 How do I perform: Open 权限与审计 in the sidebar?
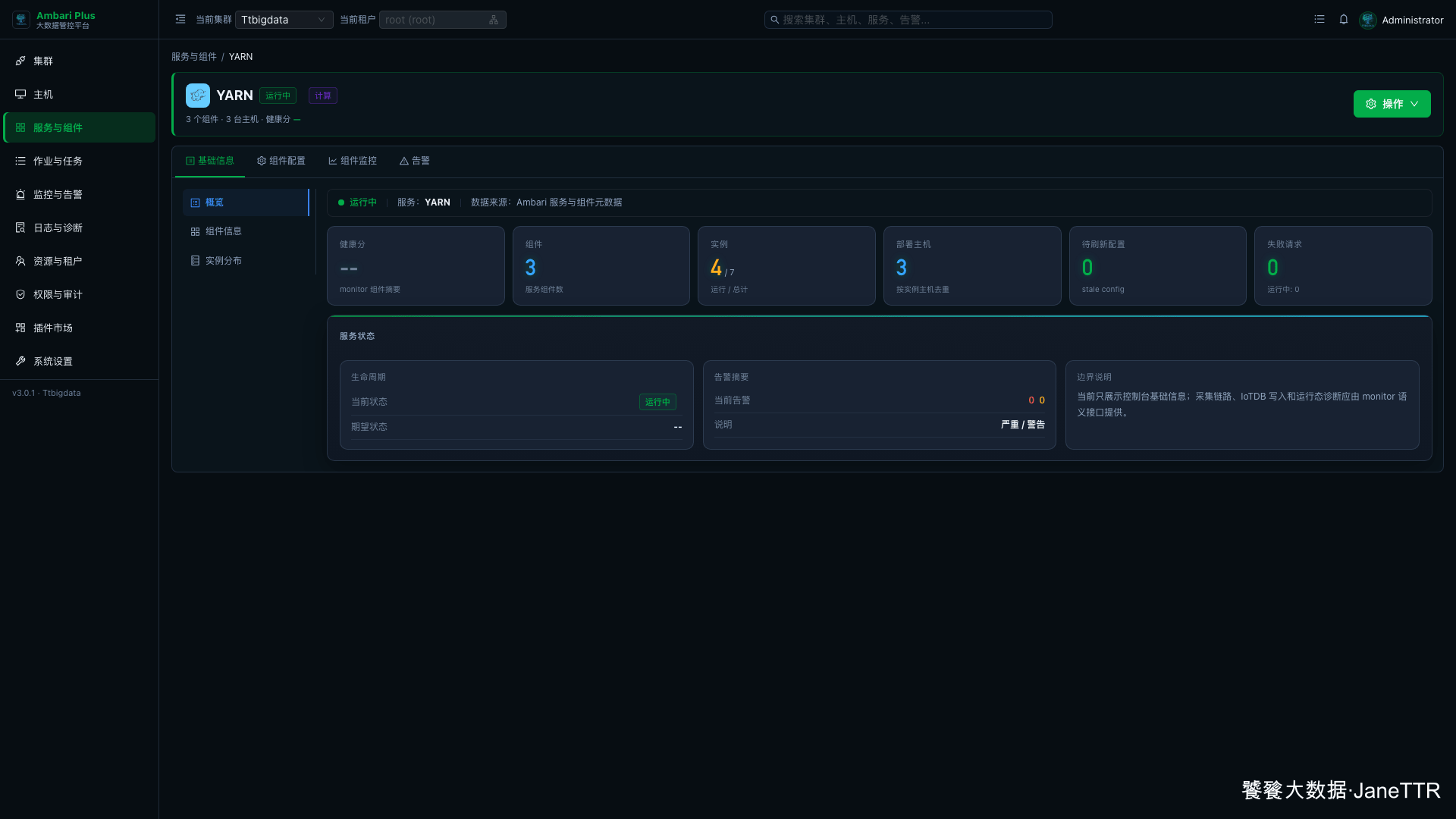[x=80, y=294]
